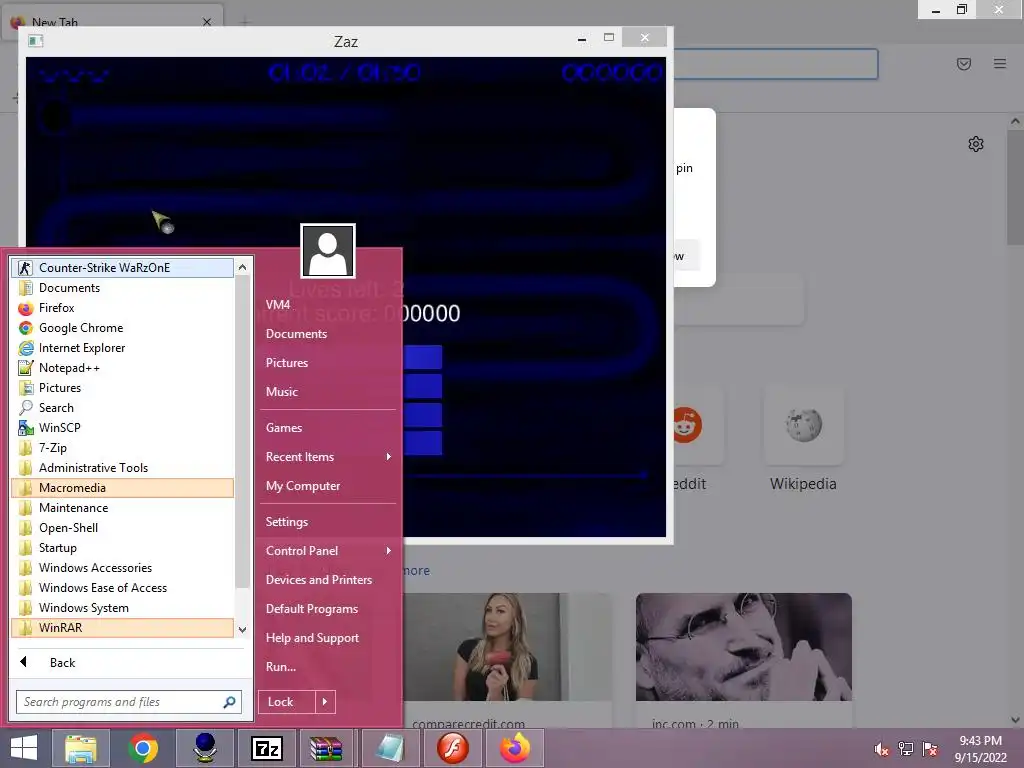Click the magnifier icon in the search box
Screen dimensions: 1024x768
(229, 702)
